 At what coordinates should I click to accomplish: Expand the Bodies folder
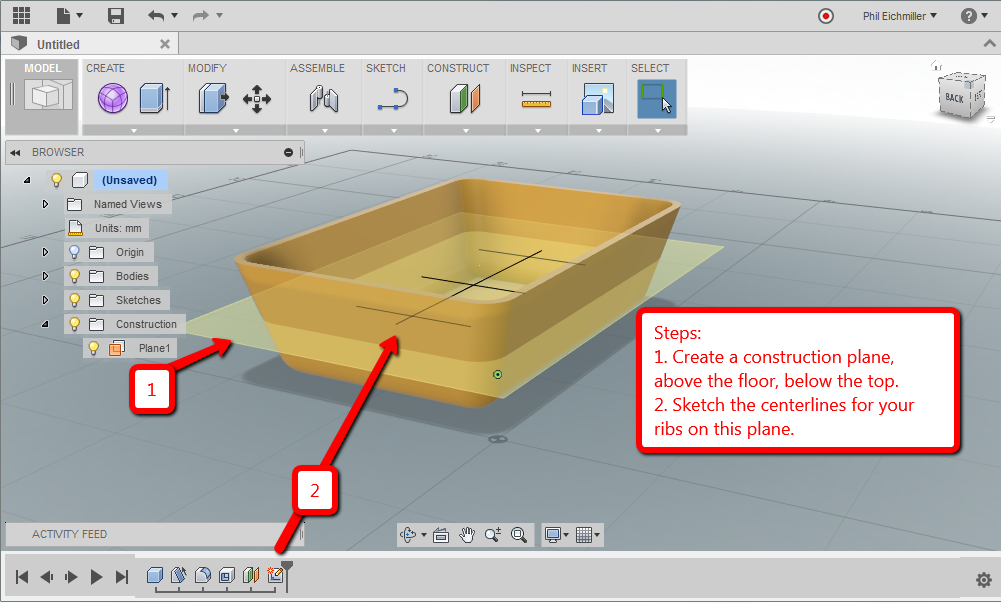[45, 276]
